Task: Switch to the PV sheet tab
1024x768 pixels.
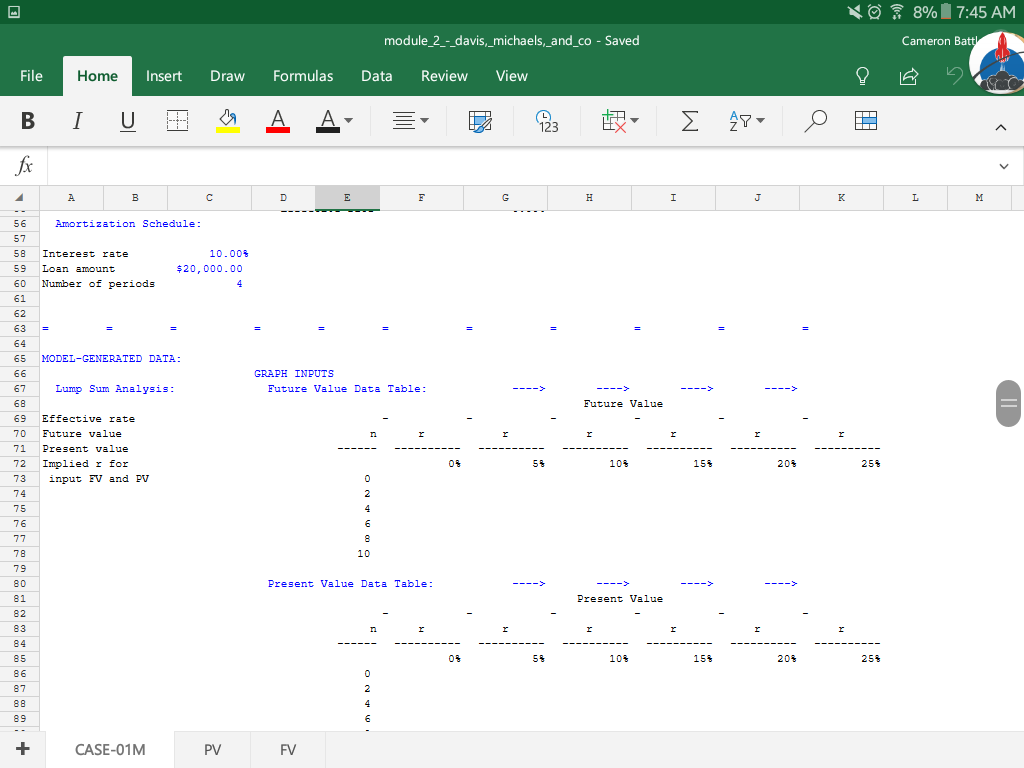Action: (212, 750)
